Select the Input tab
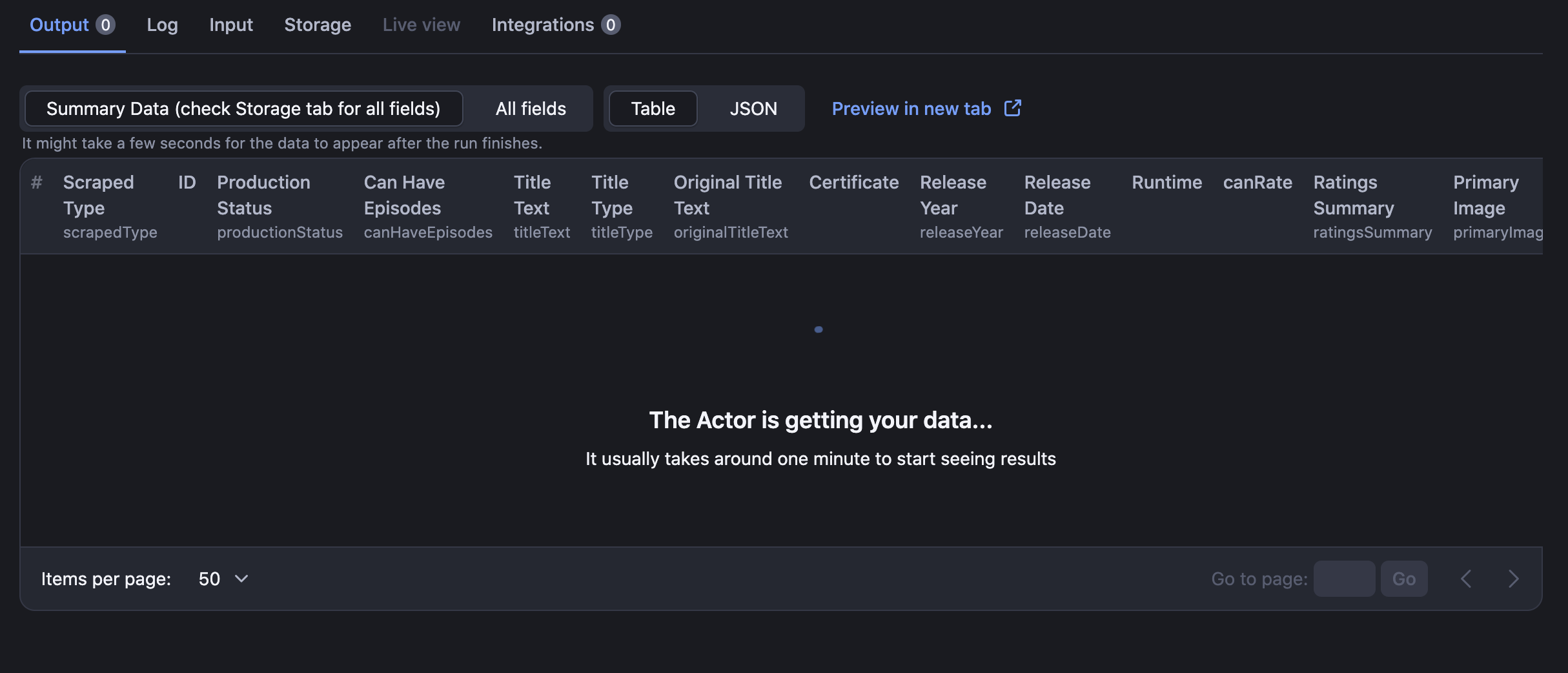The image size is (1568, 673). pos(230,25)
